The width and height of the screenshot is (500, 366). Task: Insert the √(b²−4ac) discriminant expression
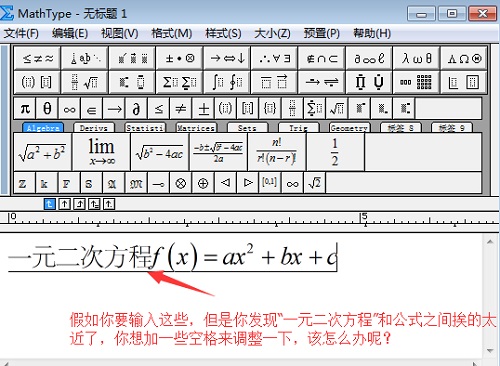point(160,152)
